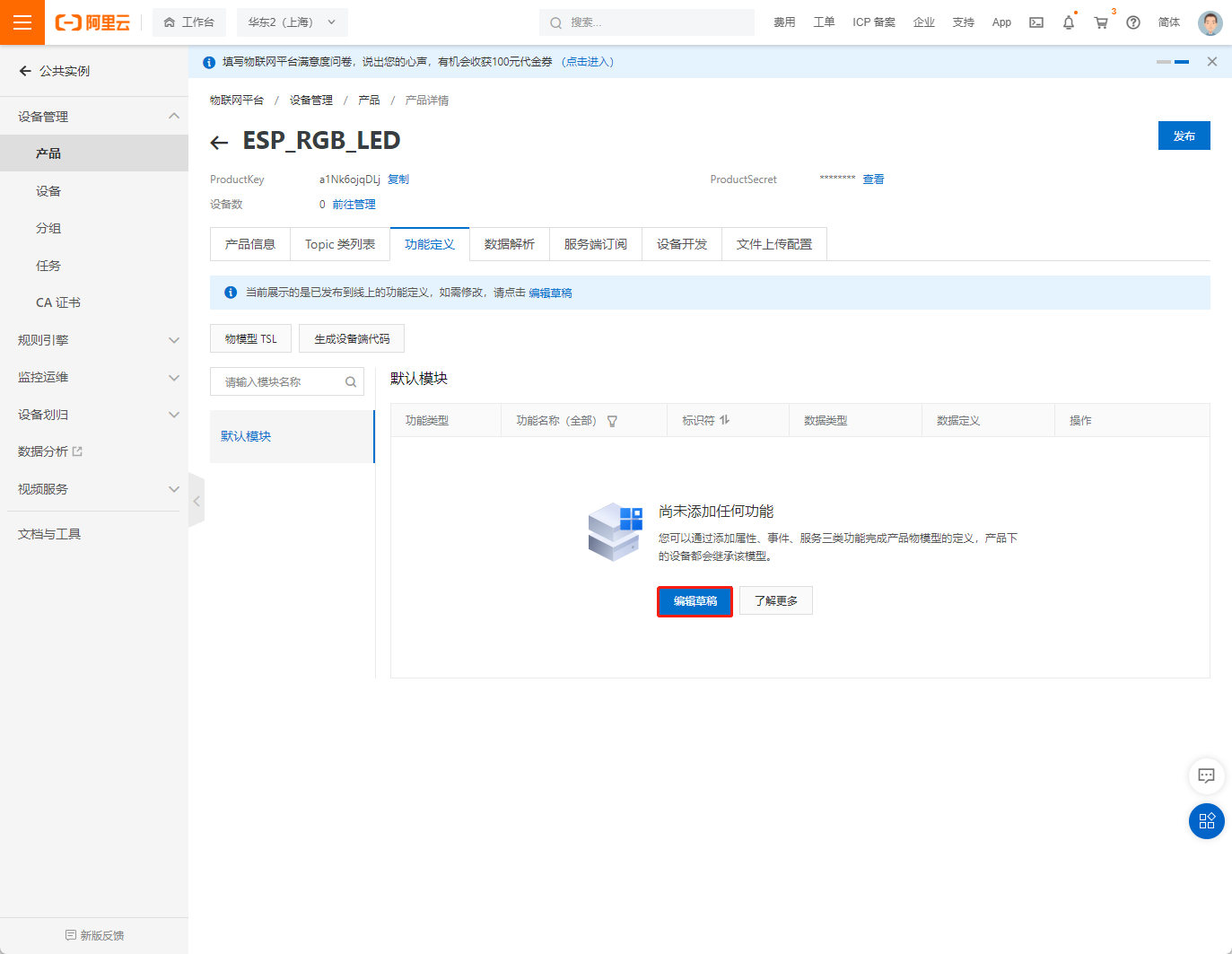
Task: Click 产品 in the breadcrumb
Action: pos(369,101)
